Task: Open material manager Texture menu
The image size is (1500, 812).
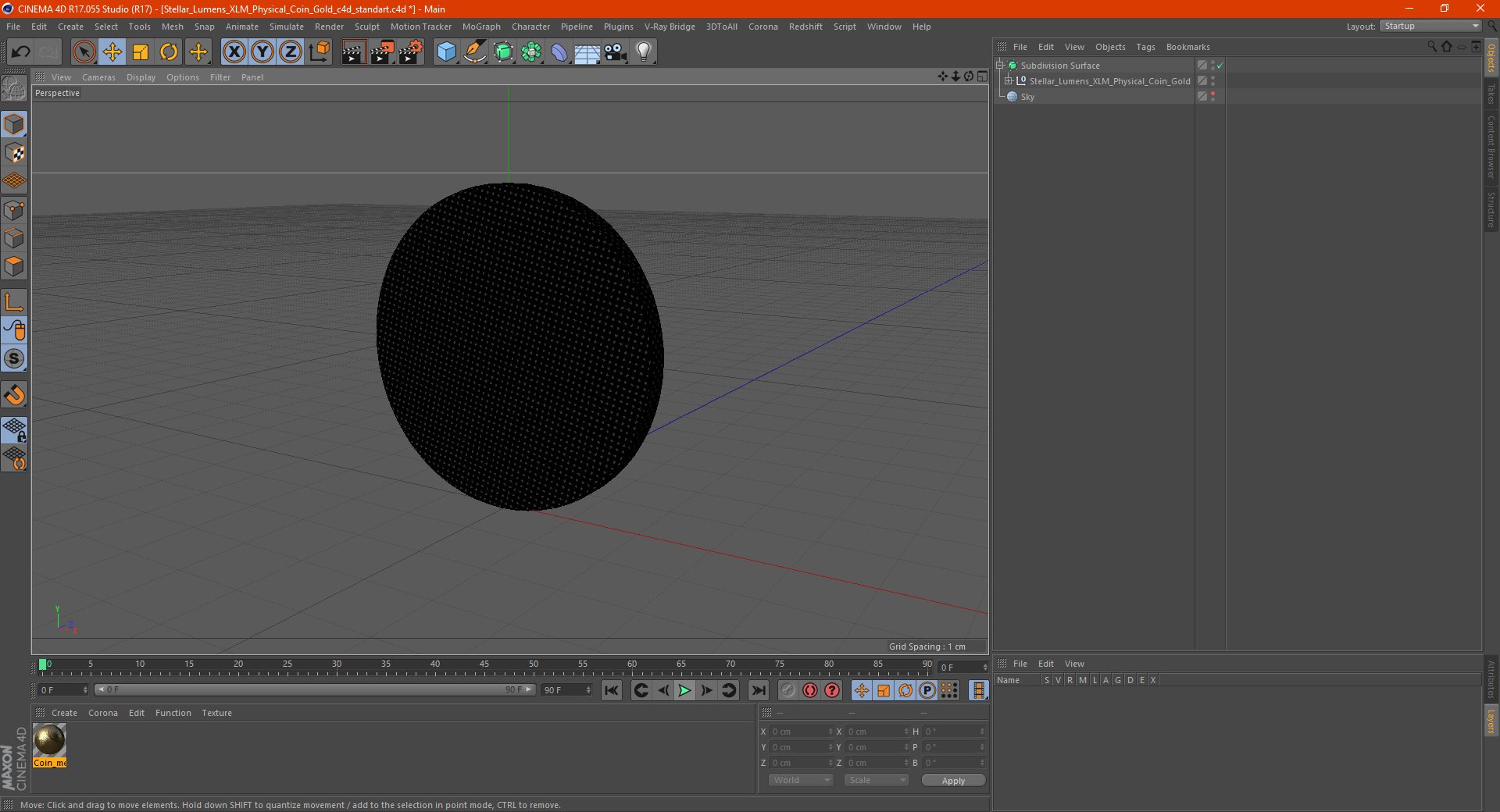Action: click(216, 713)
